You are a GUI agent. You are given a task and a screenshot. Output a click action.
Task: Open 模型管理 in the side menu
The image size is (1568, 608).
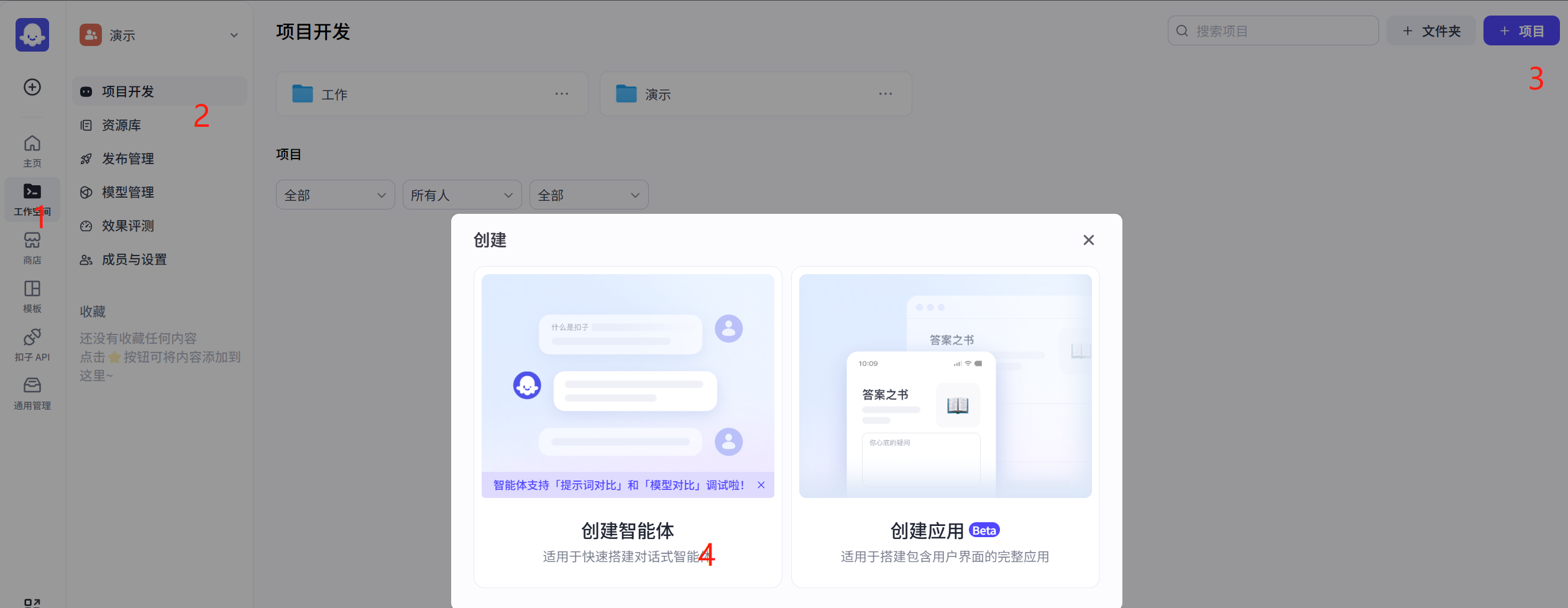click(x=128, y=192)
